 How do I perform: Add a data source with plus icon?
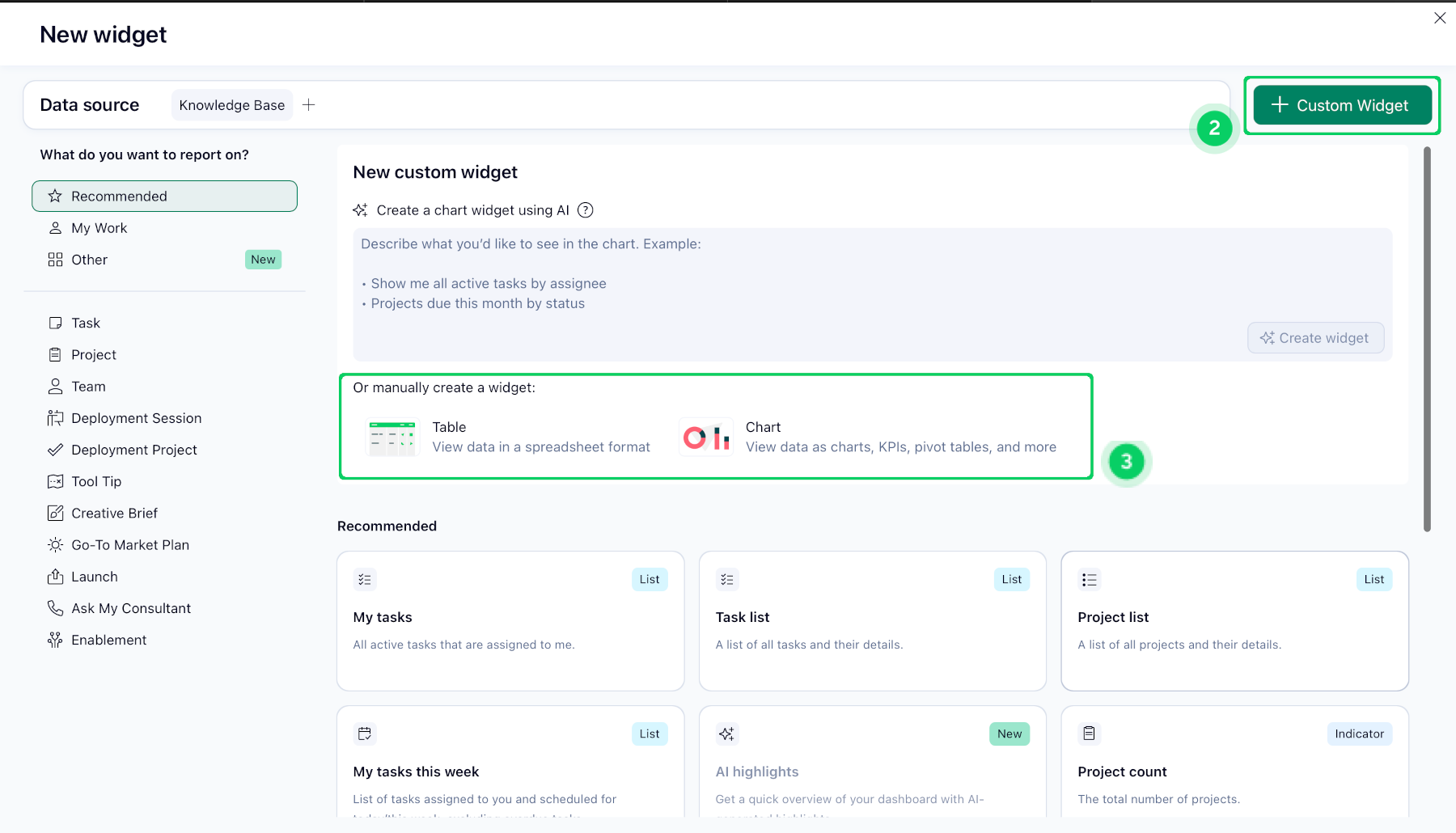click(x=309, y=105)
